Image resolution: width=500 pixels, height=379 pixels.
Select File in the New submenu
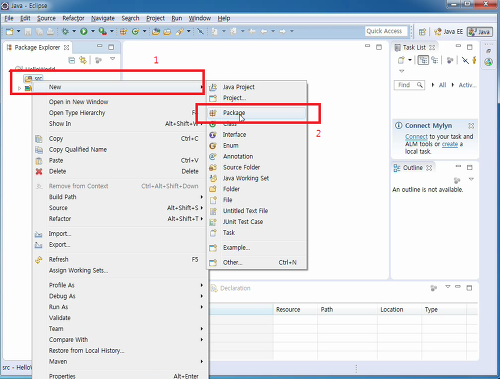[x=257, y=200]
